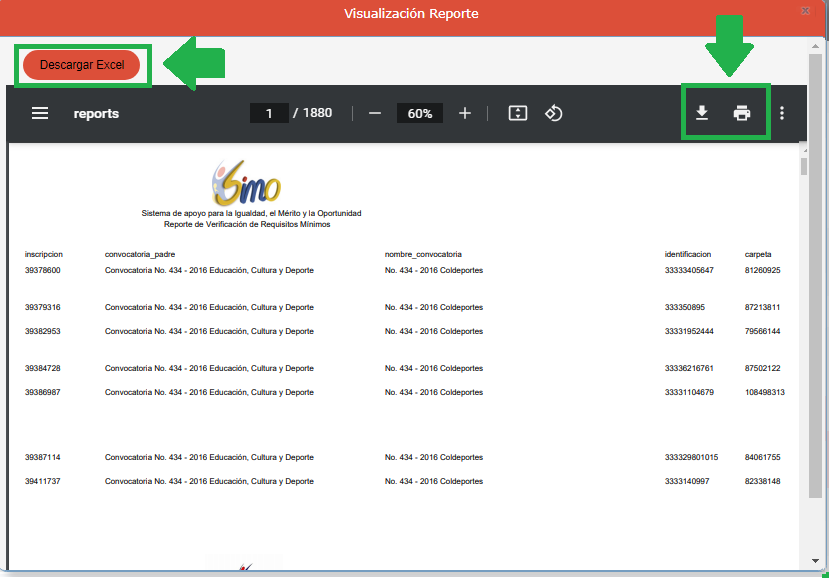Viewport: 829px width, 578px height.
Task: Print the report
Action: tap(742, 114)
